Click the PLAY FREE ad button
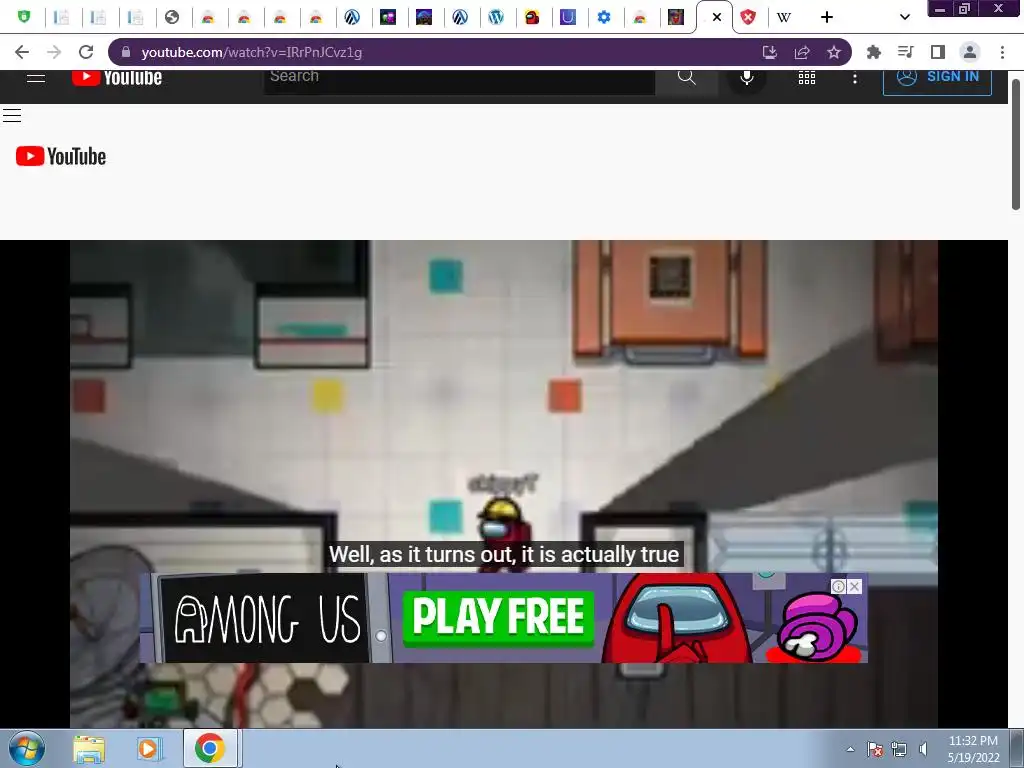1024x768 pixels. 498,618
